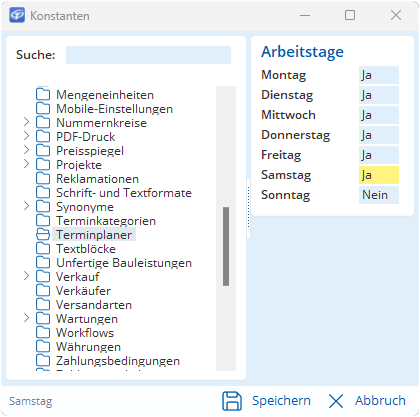
Task: Click the Mengeneinheiten folder icon
Action: [43, 95]
